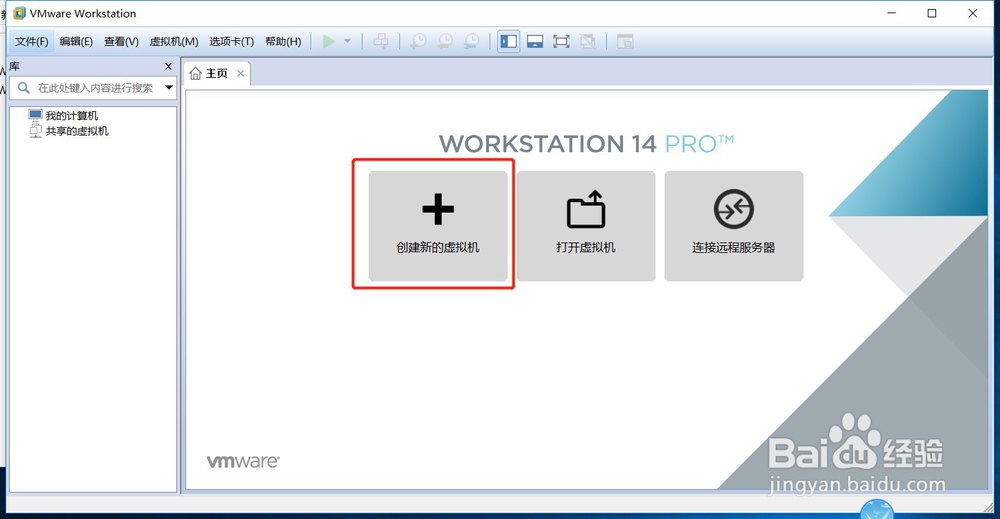Click the Unity mode toolbar icon
Screen dimensions: 1000x519
[x=587, y=42]
